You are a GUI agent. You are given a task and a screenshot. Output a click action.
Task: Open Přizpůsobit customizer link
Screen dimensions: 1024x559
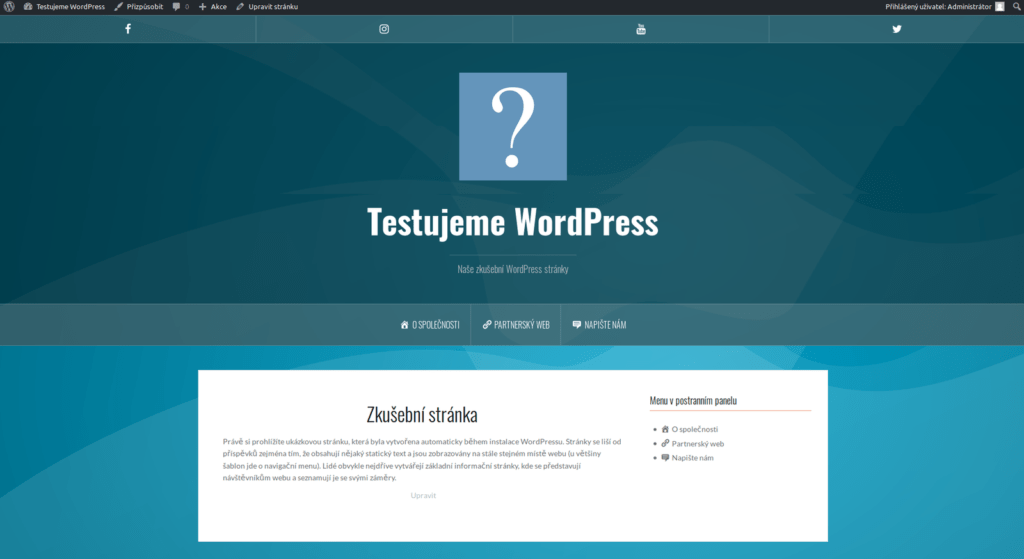point(138,7)
